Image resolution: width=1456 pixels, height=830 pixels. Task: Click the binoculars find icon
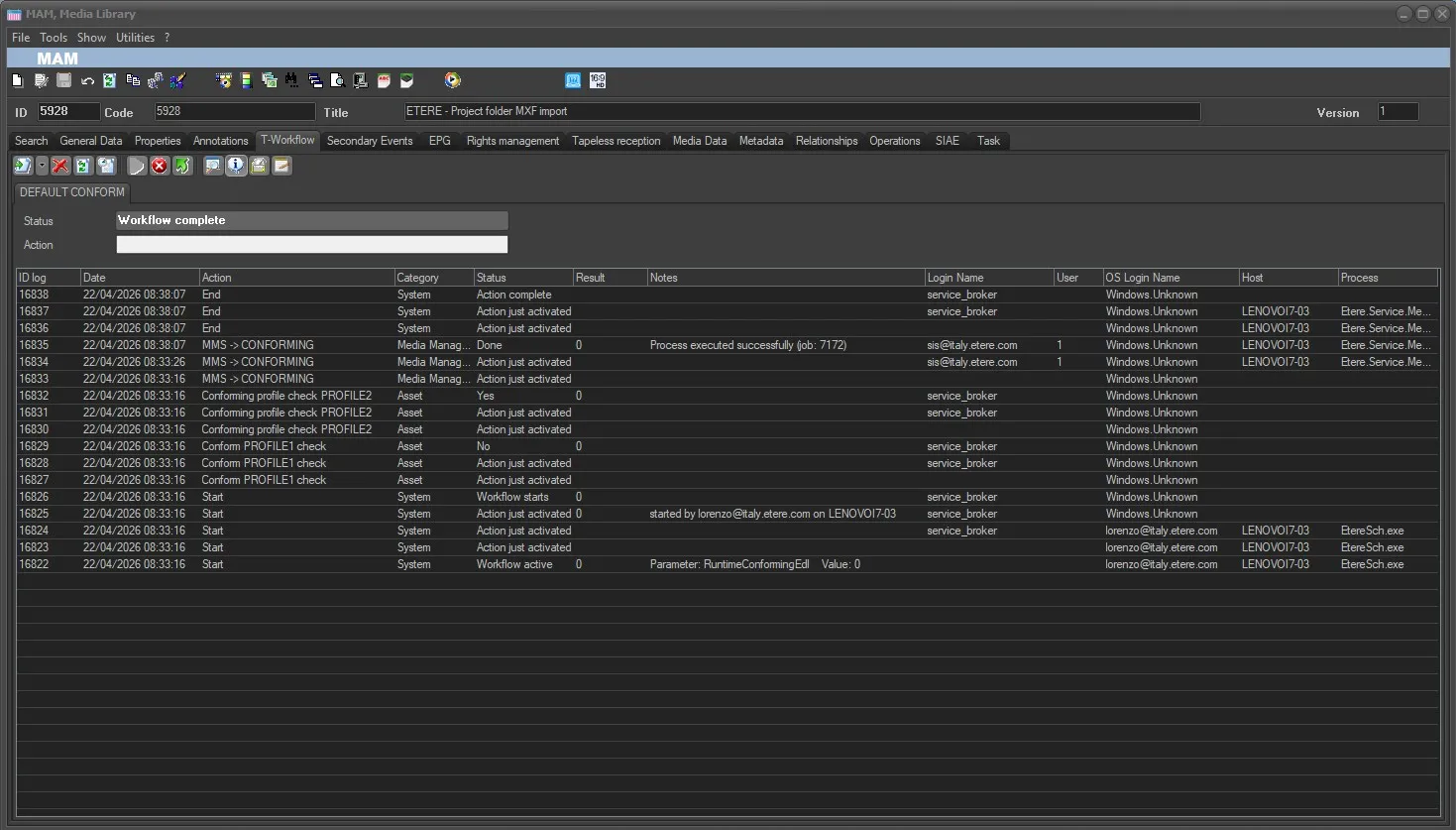pos(291,80)
